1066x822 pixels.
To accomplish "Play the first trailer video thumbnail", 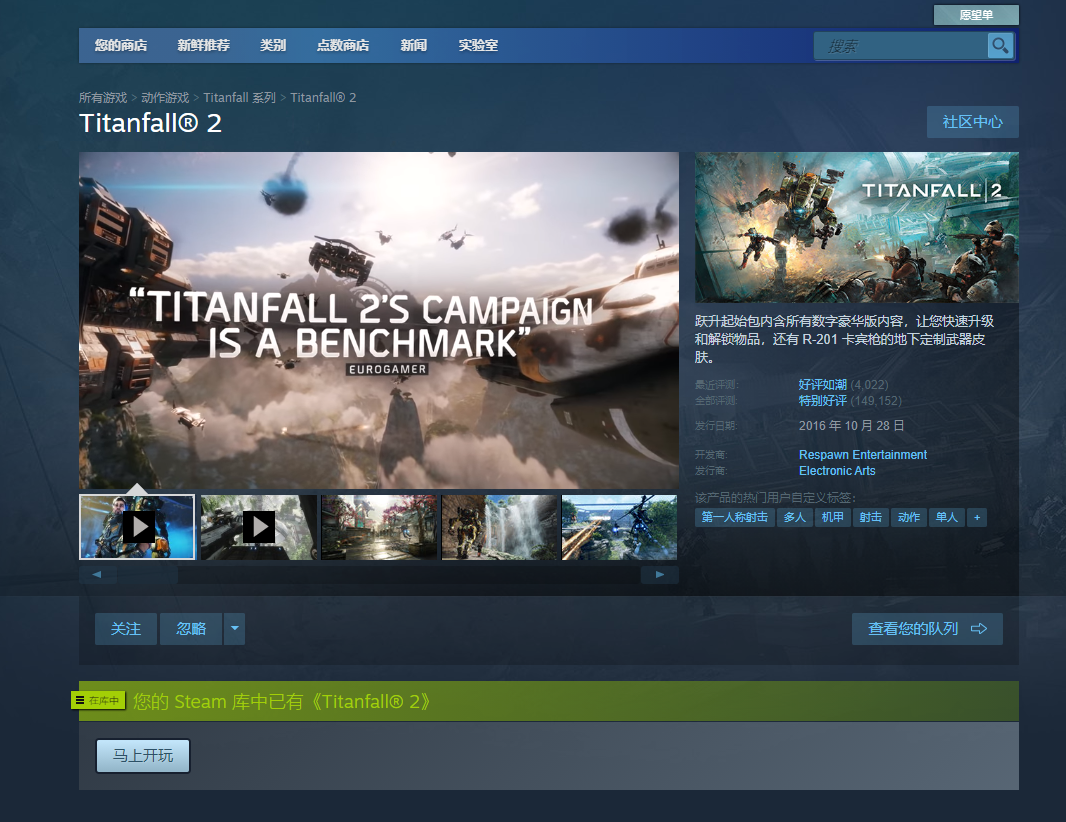I will tap(137, 527).
